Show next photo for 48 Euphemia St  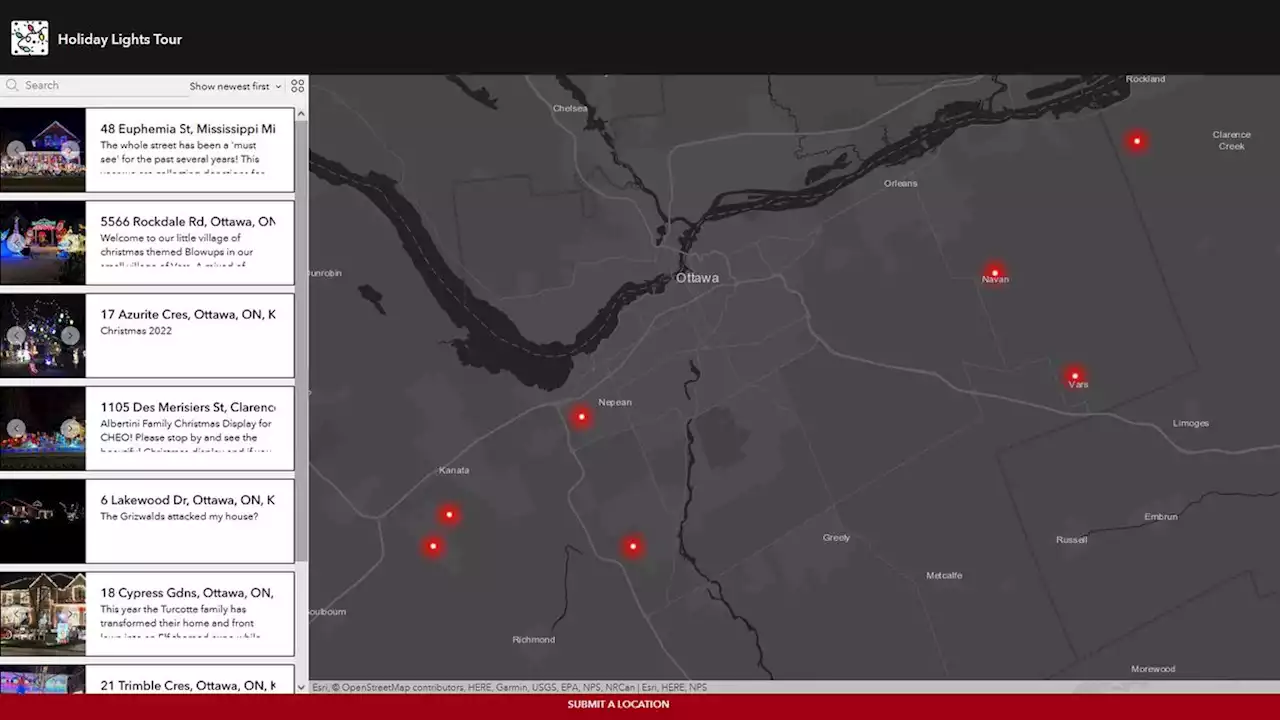pyautogui.click(x=70, y=150)
